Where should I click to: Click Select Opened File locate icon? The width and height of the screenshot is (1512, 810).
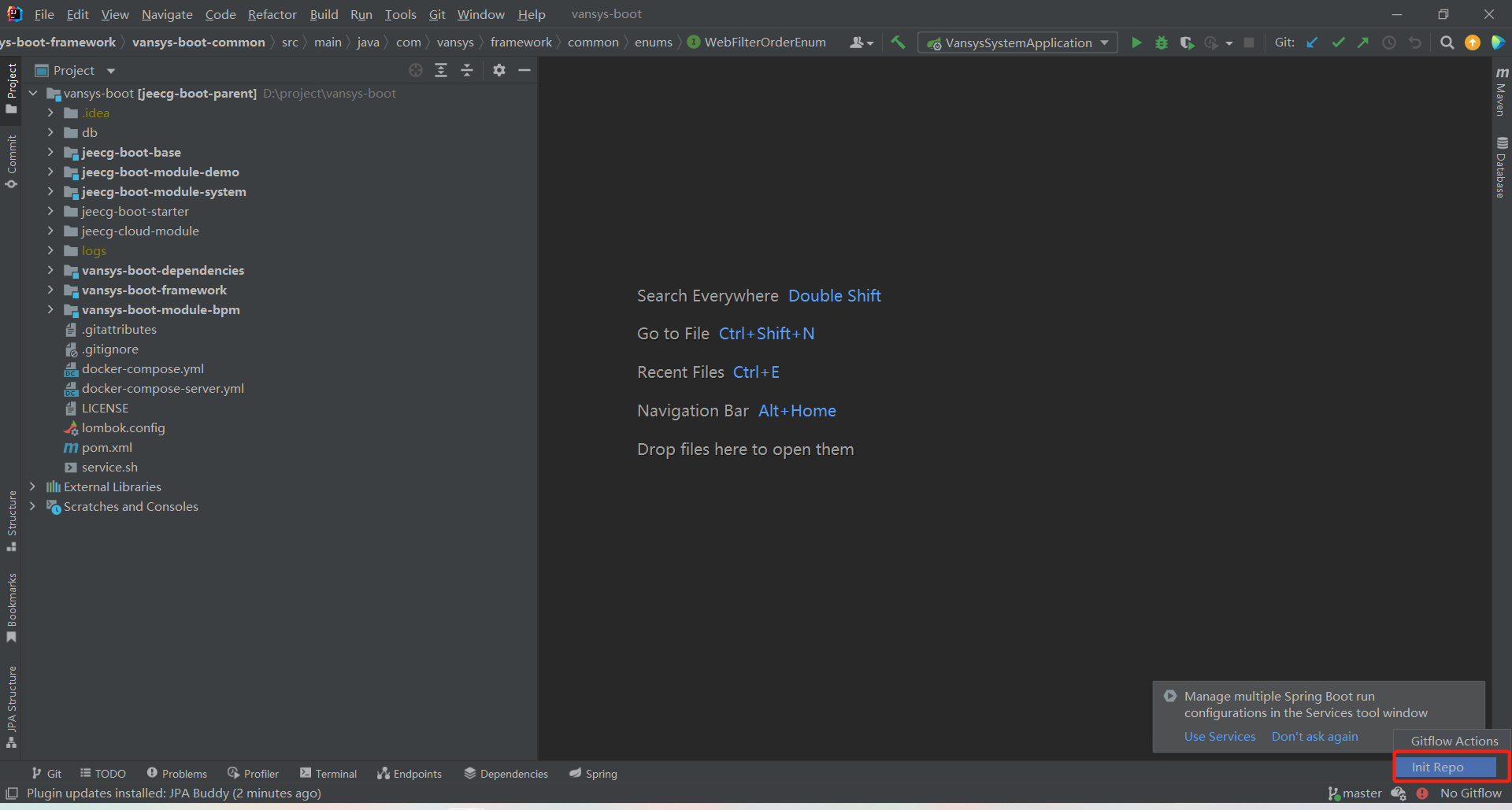[416, 70]
